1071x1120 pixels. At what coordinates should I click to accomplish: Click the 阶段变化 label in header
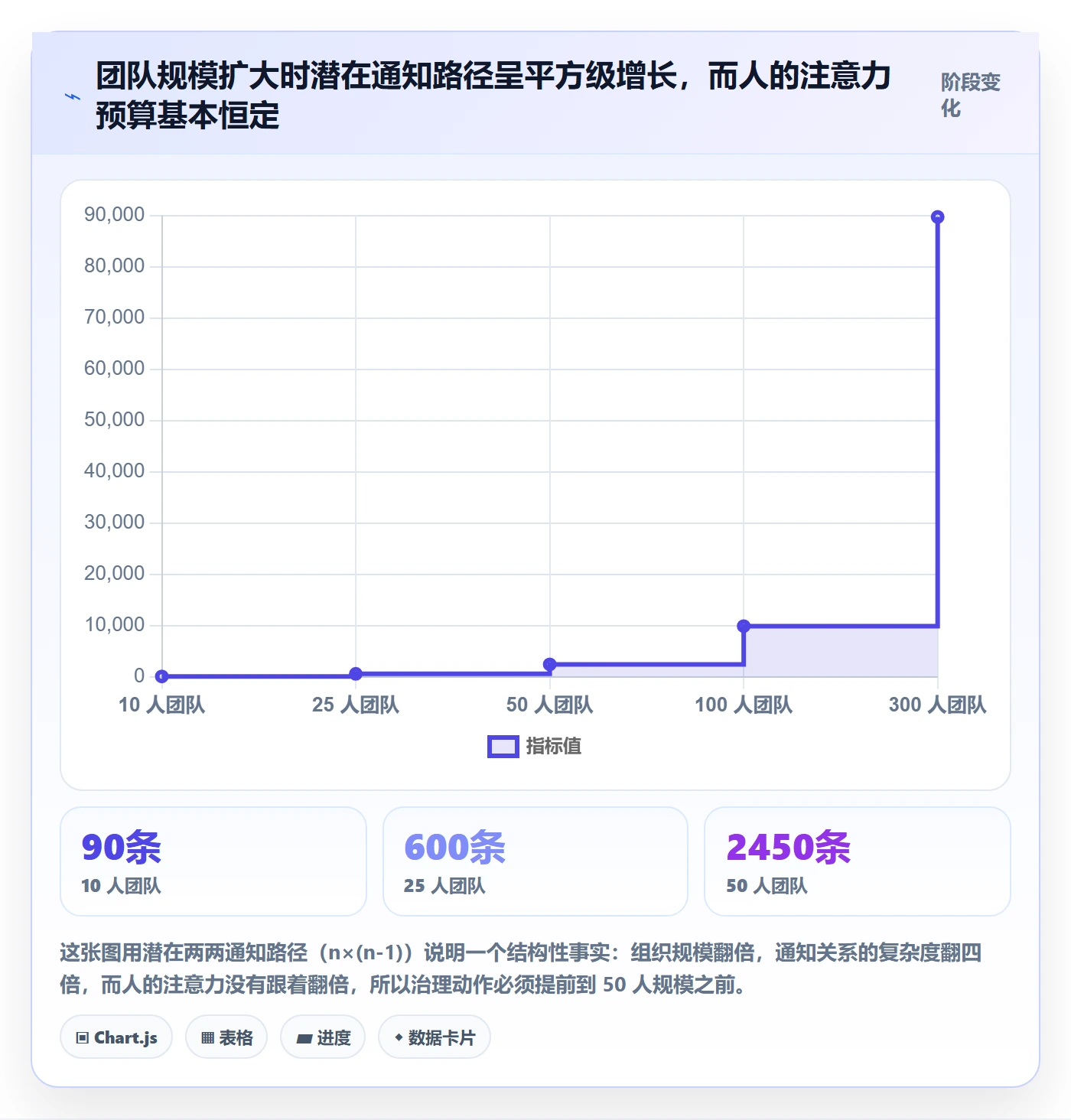click(x=970, y=95)
